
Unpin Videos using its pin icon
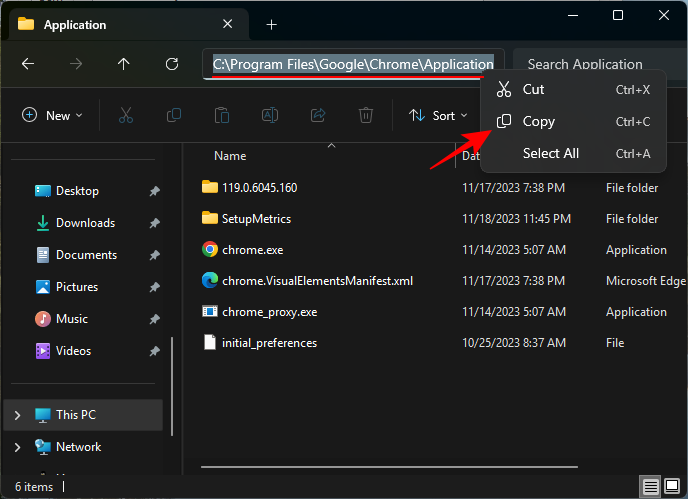154,351
